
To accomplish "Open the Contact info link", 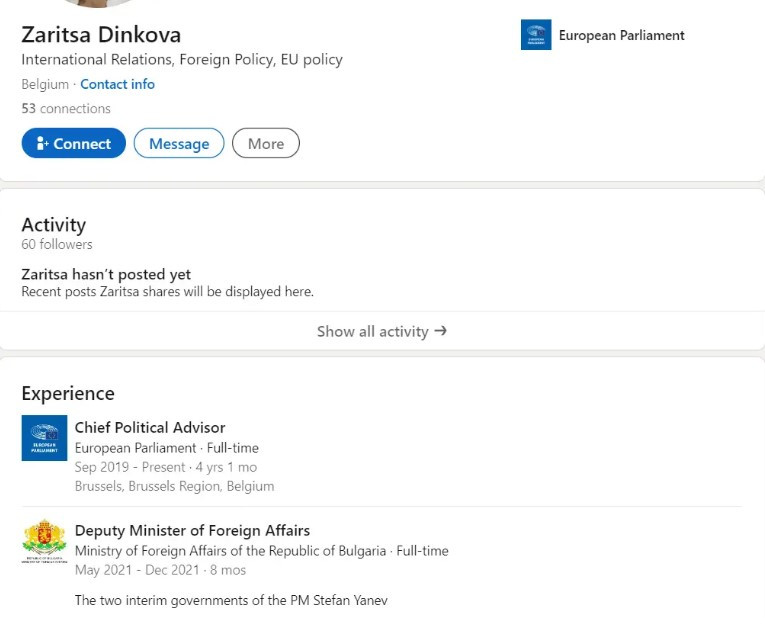I will [x=117, y=84].
